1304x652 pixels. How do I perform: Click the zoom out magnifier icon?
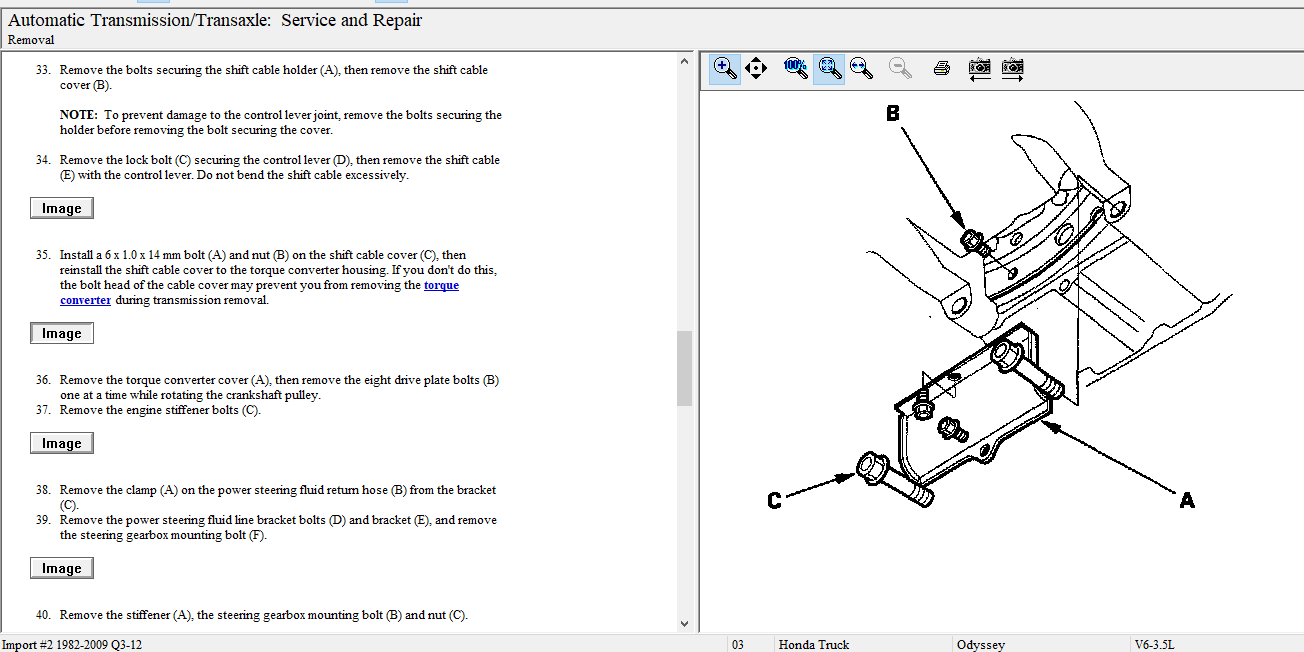tap(901, 69)
